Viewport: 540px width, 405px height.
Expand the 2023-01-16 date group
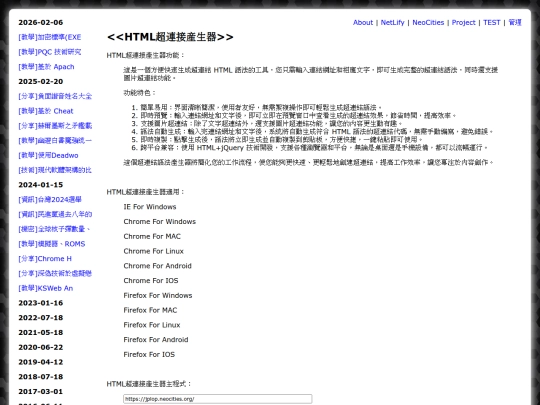pyautogui.click(x=41, y=303)
